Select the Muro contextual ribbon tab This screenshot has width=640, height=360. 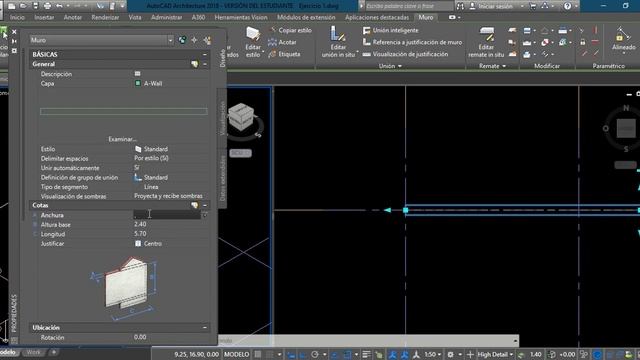click(x=425, y=17)
